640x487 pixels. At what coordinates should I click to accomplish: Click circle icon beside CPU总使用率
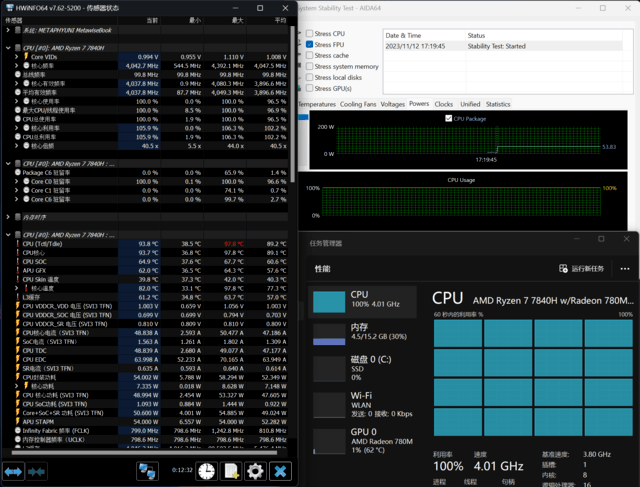click(18, 119)
